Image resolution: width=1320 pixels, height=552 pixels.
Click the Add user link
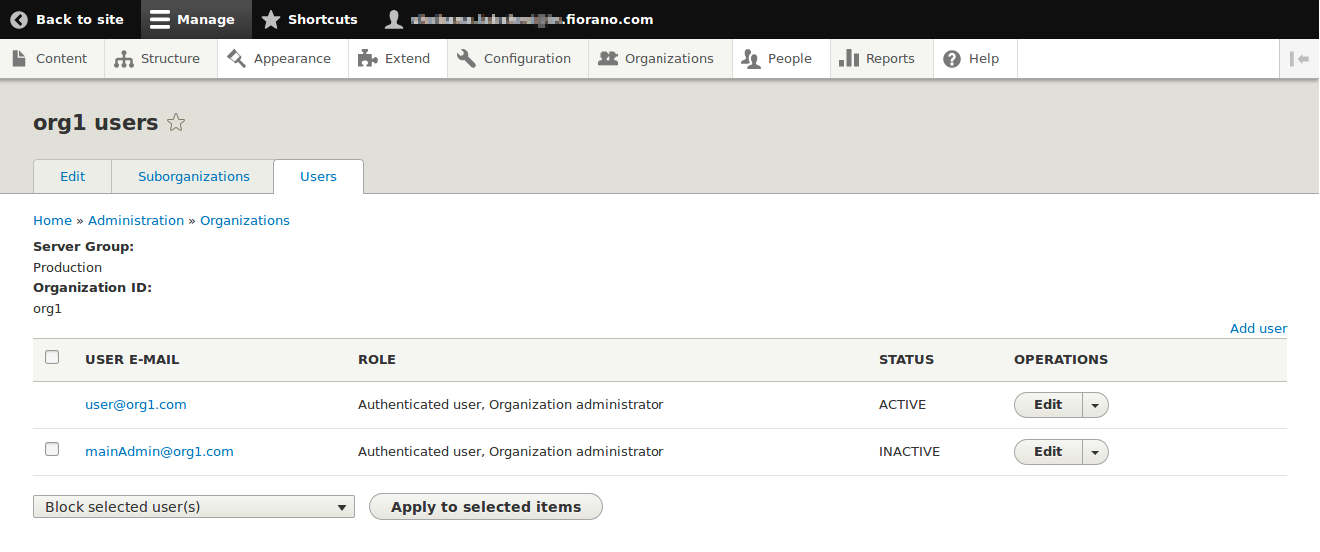tap(1258, 328)
